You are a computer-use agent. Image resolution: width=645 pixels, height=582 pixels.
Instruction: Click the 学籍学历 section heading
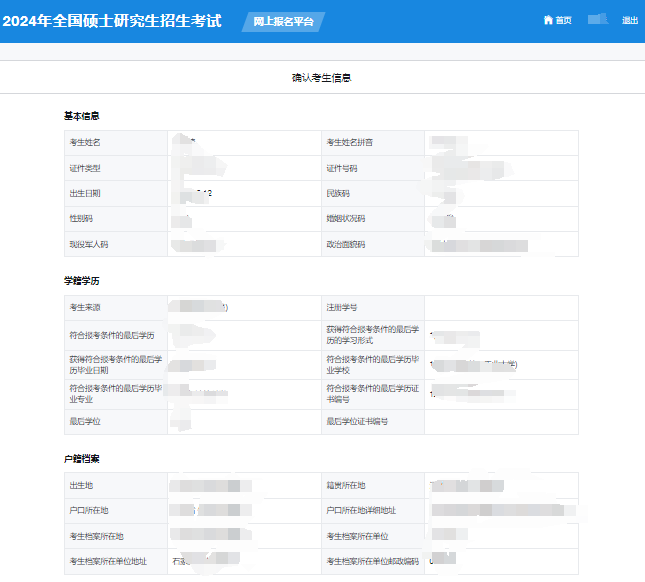tap(81, 282)
